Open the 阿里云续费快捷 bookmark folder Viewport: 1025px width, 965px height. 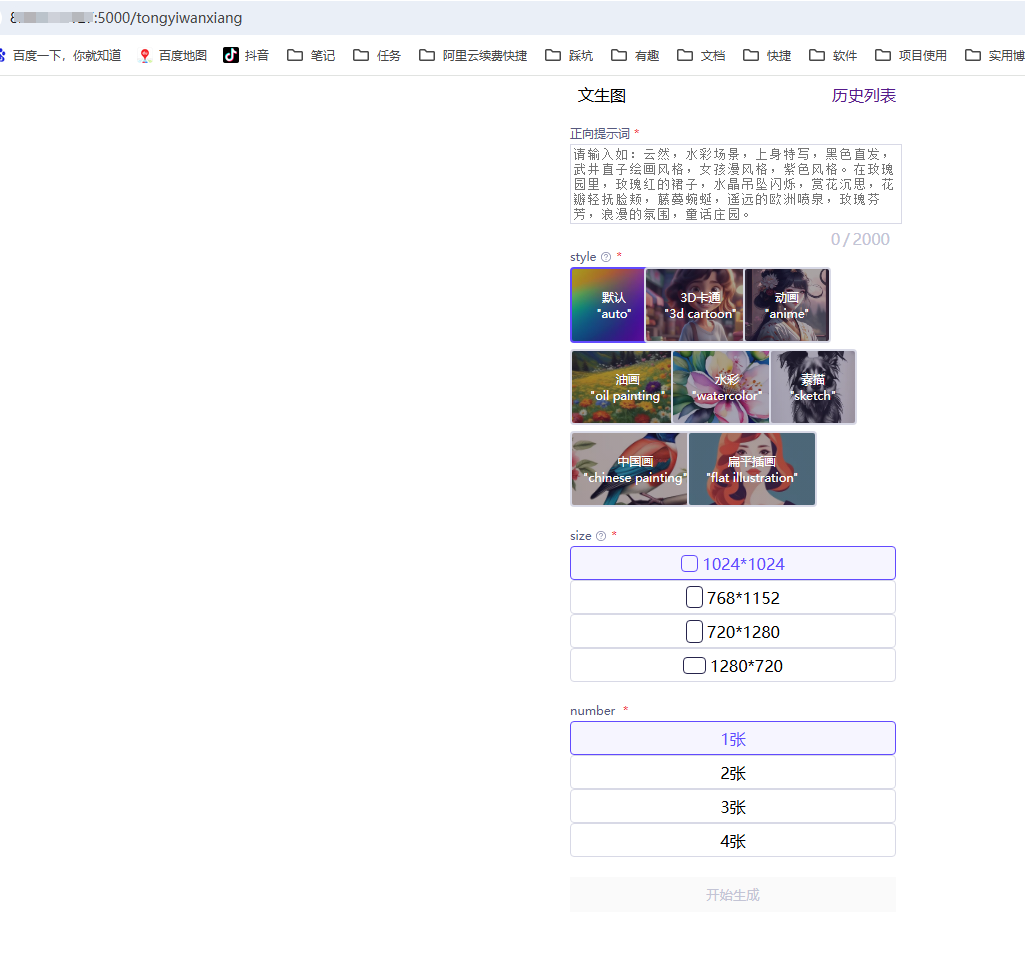pyautogui.click(x=473, y=56)
